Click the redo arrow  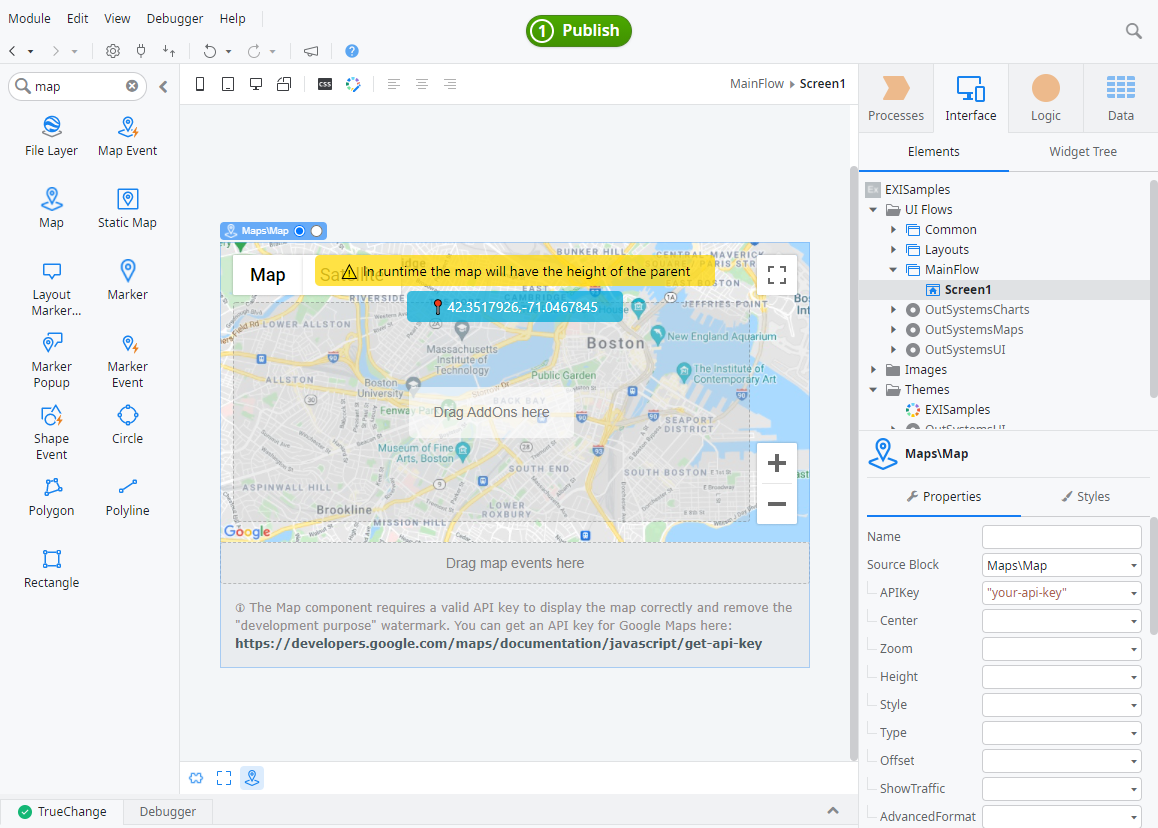pos(253,51)
